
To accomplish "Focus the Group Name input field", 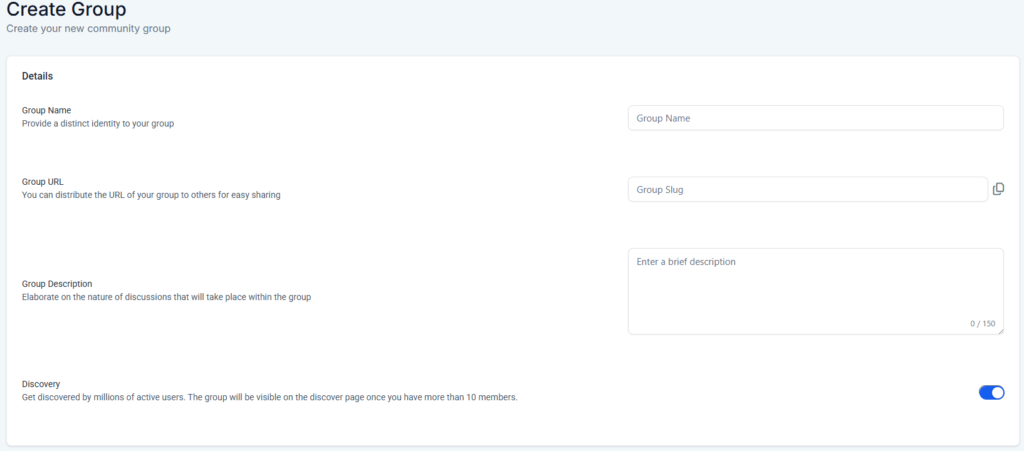I will [x=816, y=118].
